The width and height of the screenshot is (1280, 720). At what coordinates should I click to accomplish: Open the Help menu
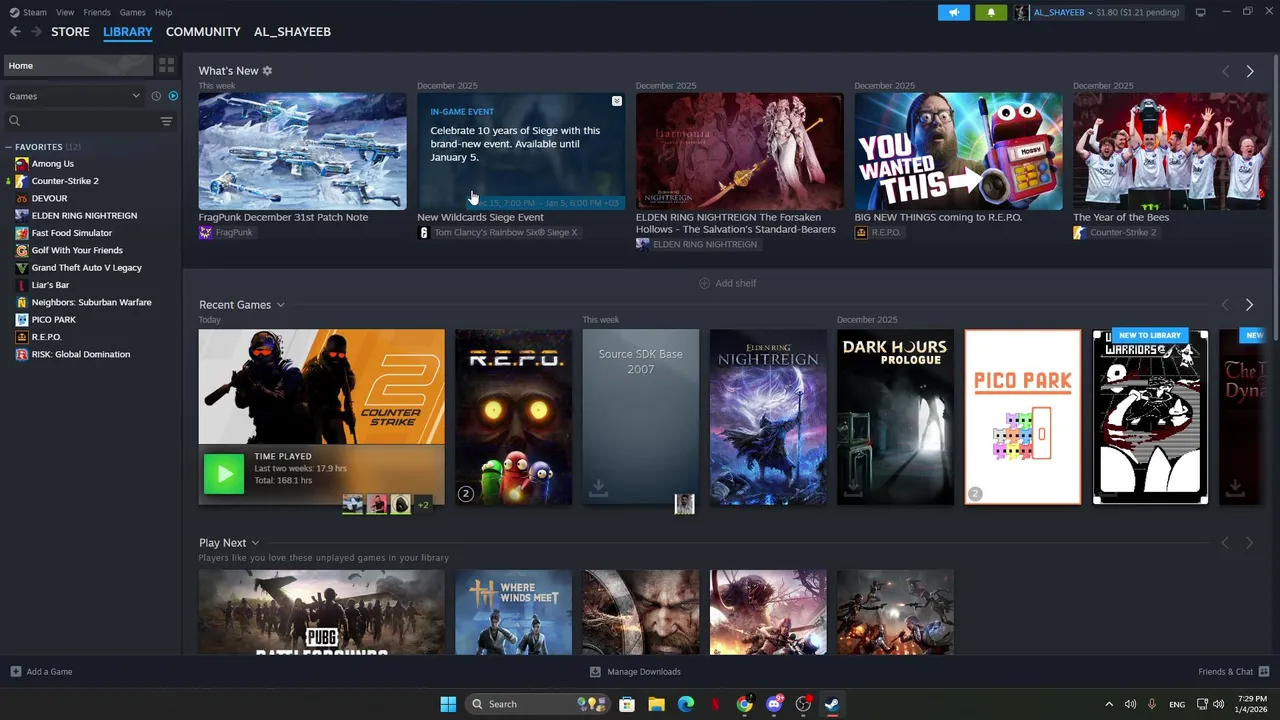(x=163, y=12)
